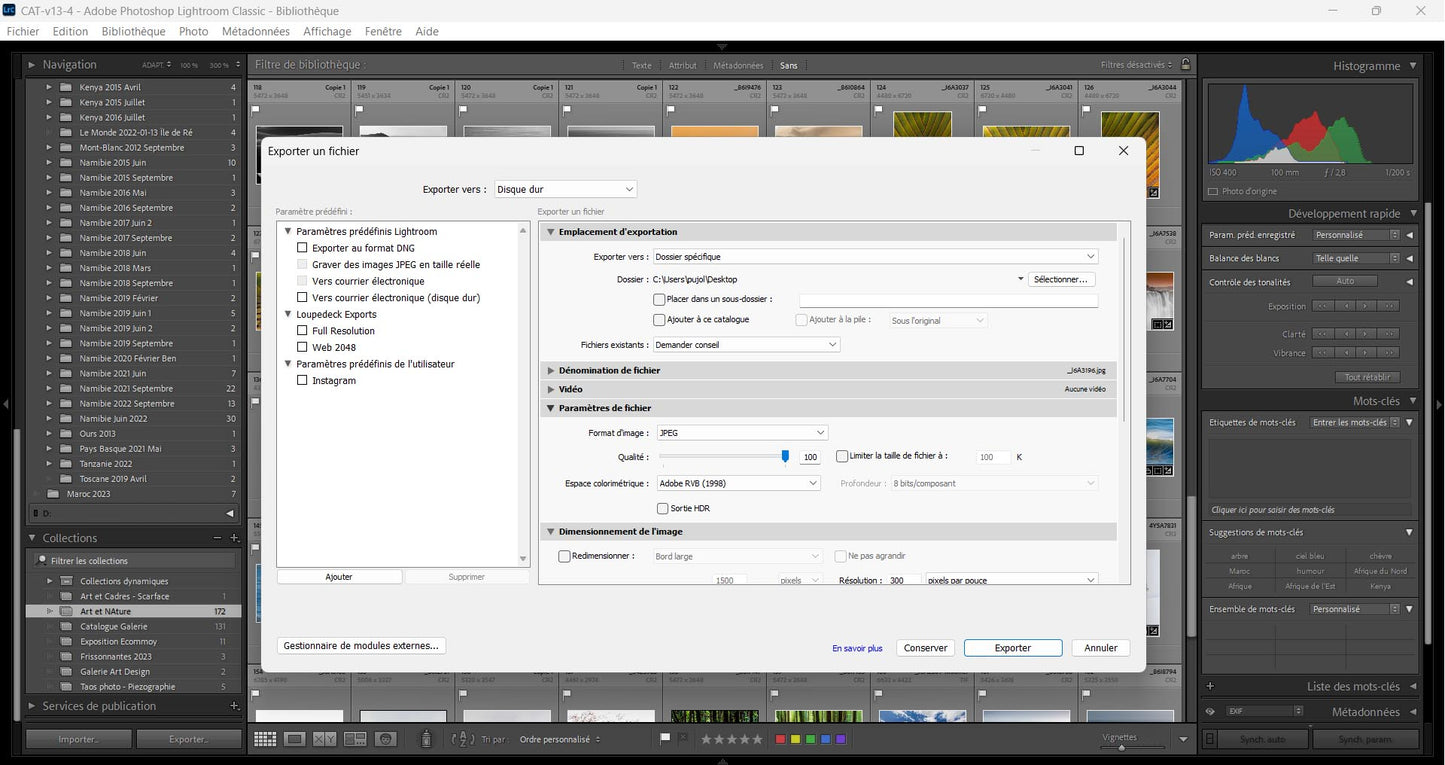The image size is (1445, 765).
Task: Open the People view
Action: click(x=386, y=739)
